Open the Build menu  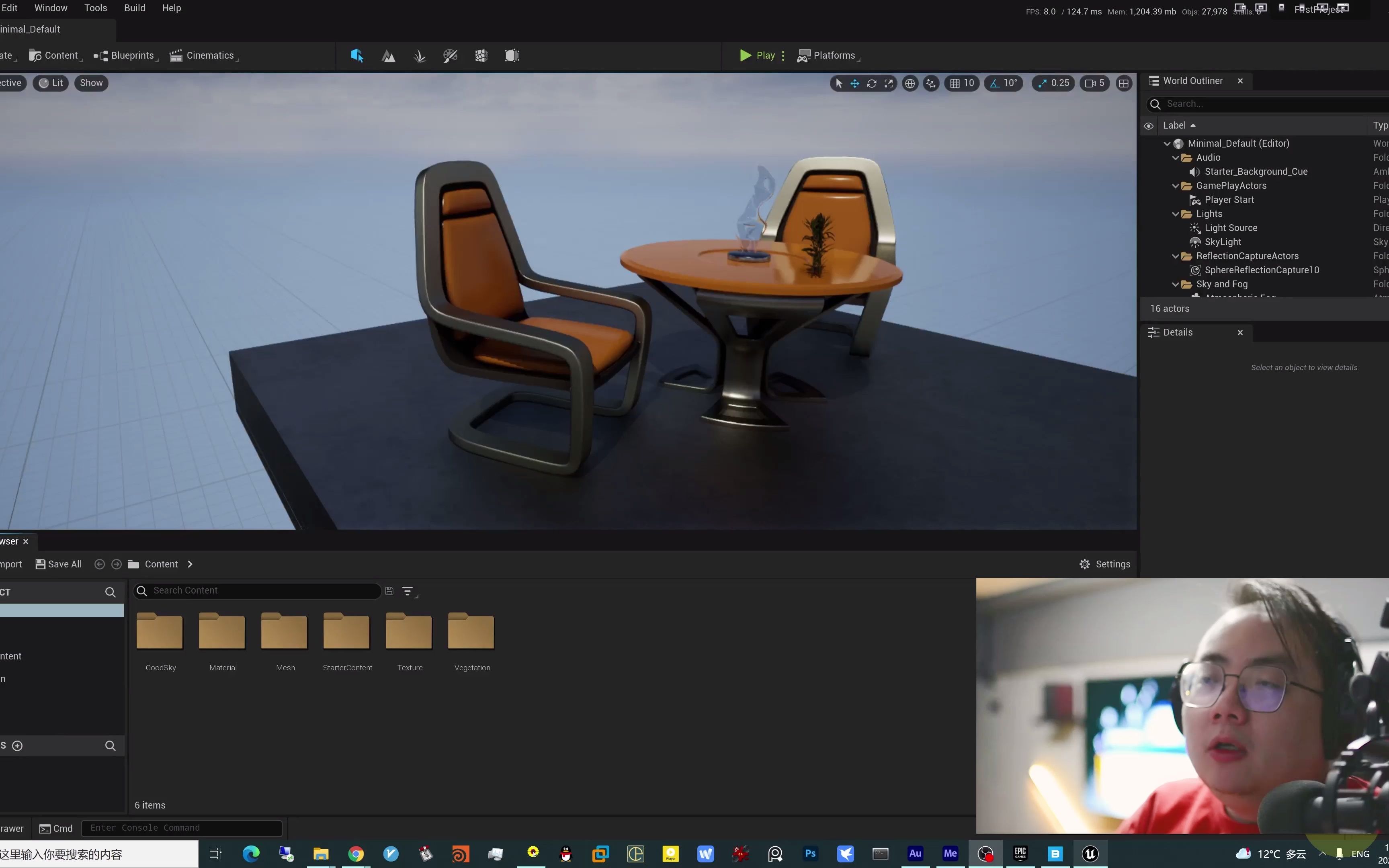tap(134, 8)
